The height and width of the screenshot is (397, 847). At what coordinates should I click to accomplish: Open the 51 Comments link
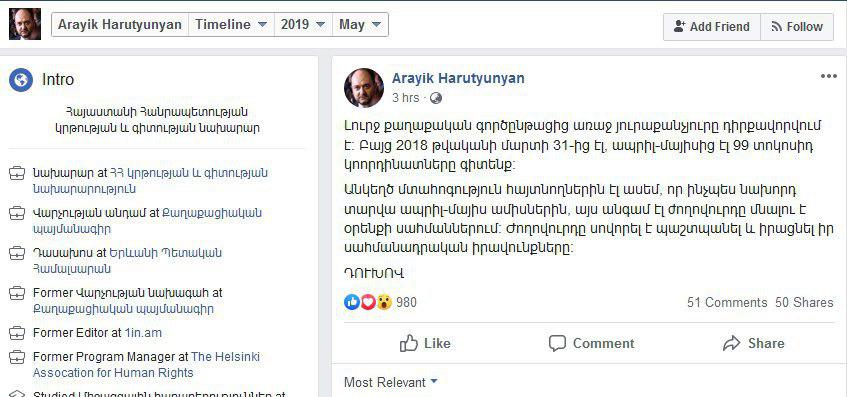point(727,302)
